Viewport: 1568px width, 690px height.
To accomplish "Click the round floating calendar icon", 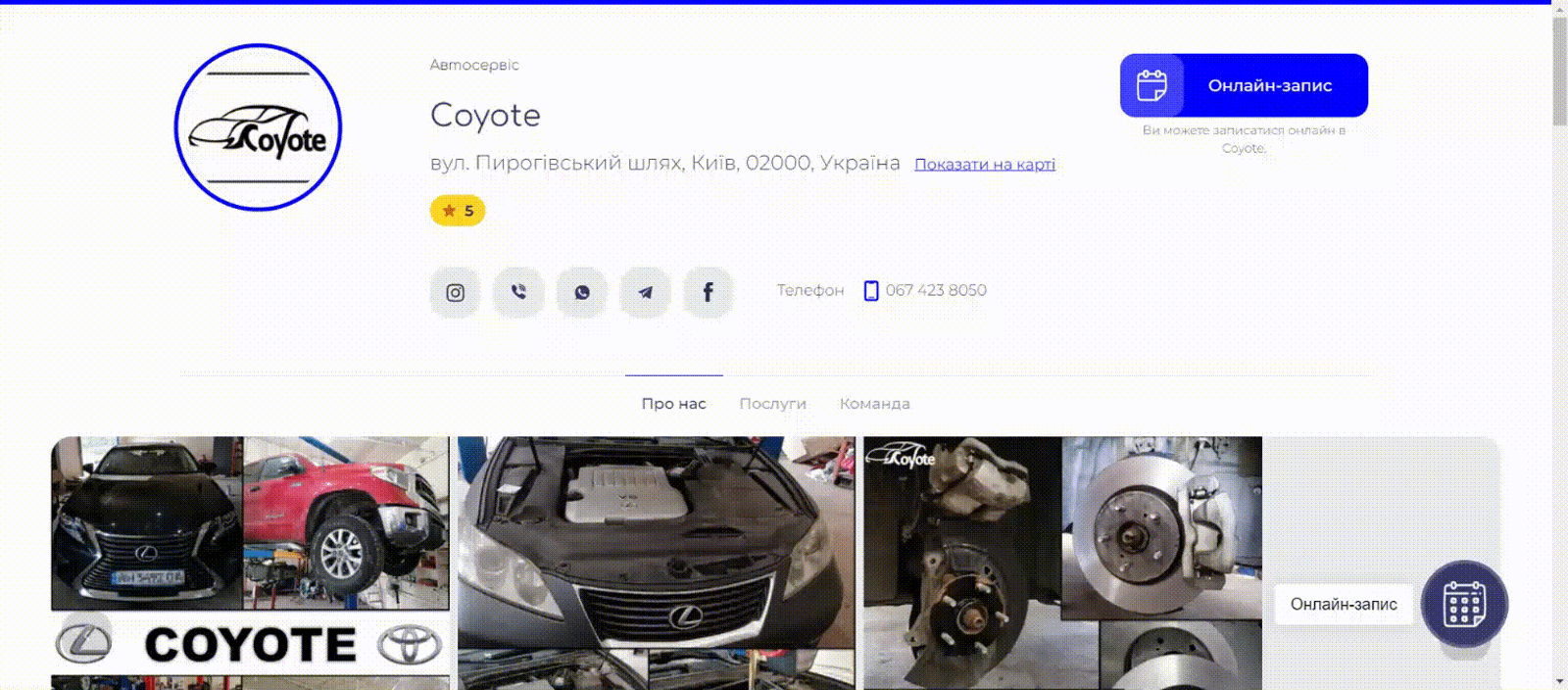I will click(x=1464, y=604).
